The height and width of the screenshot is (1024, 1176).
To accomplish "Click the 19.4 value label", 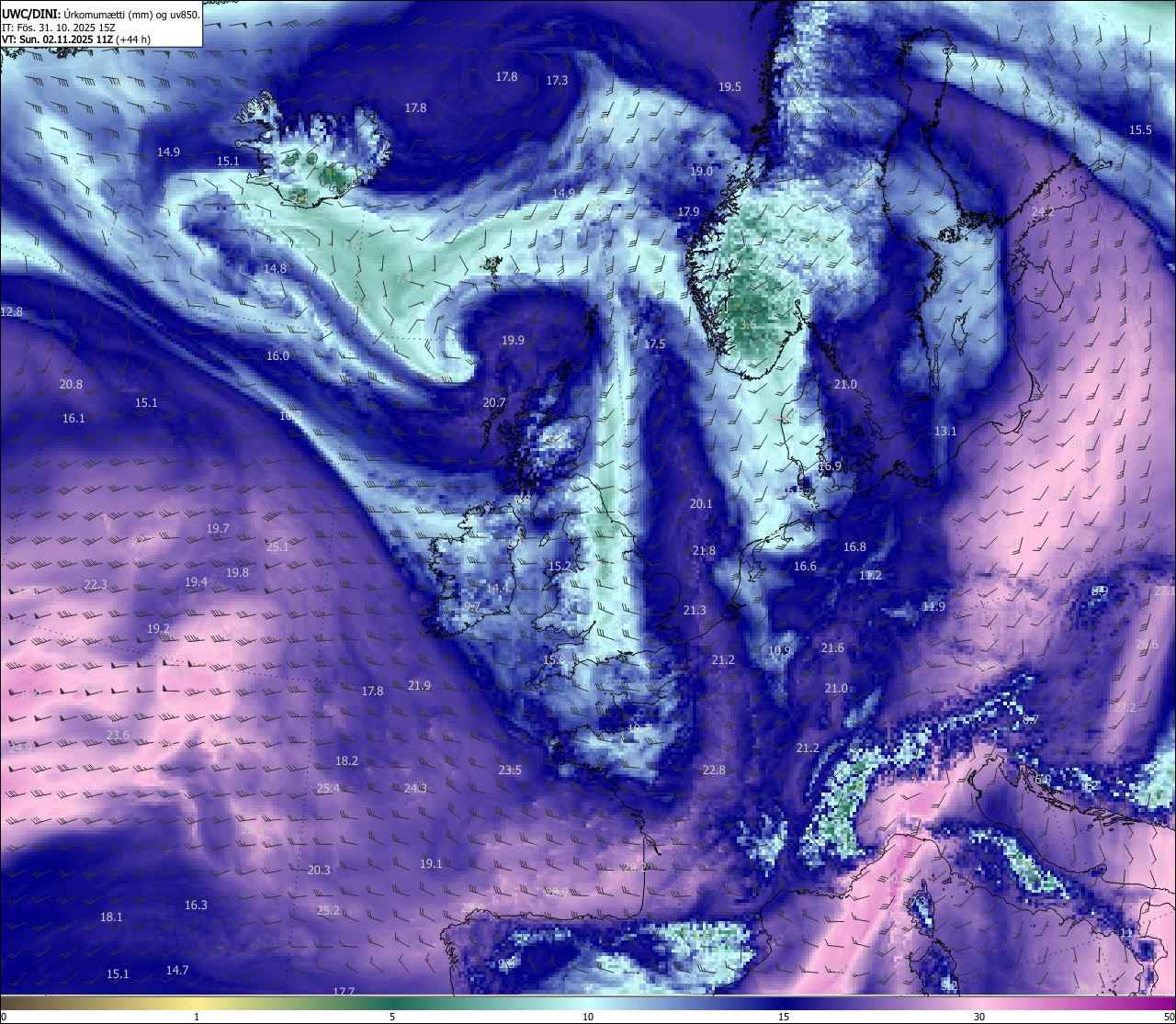I will point(196,582).
